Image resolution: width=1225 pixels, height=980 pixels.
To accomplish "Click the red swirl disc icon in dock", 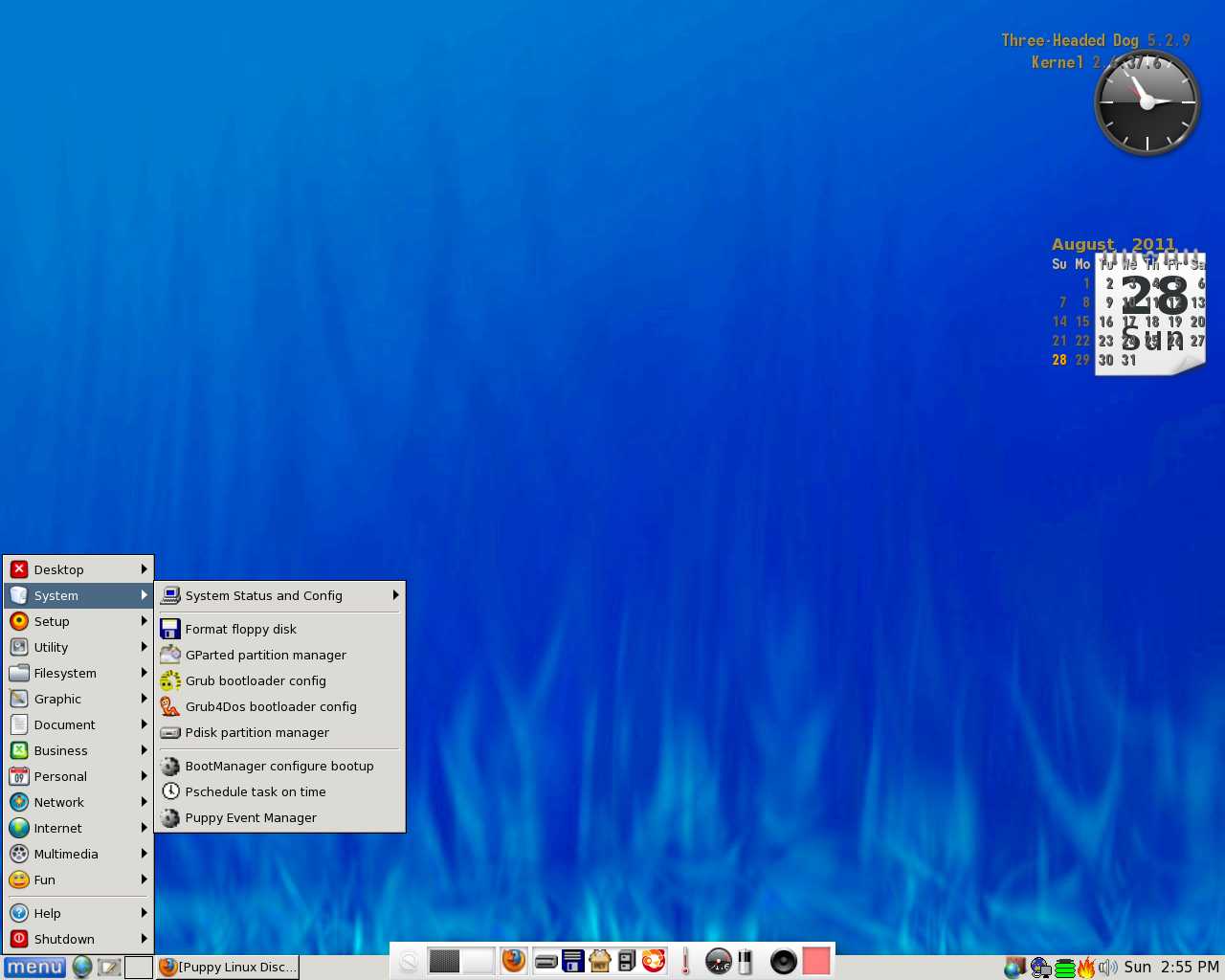I will pos(654,961).
